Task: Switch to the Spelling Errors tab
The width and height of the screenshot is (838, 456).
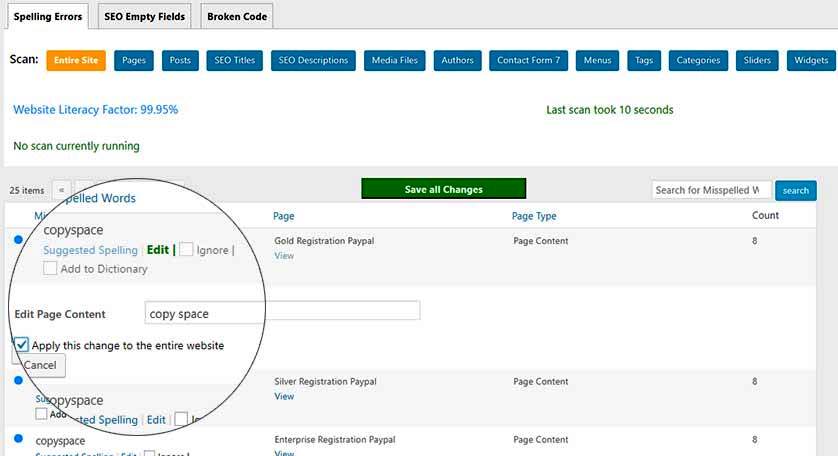Action: (48, 17)
